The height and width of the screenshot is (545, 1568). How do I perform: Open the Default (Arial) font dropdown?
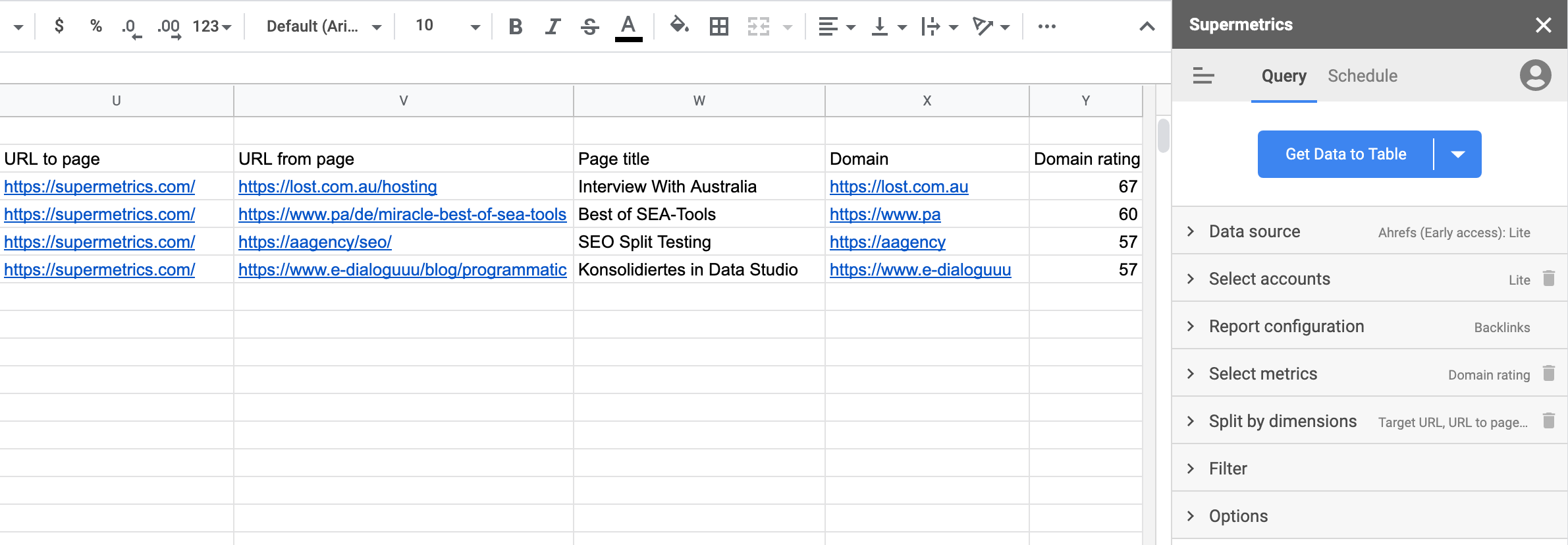click(323, 26)
